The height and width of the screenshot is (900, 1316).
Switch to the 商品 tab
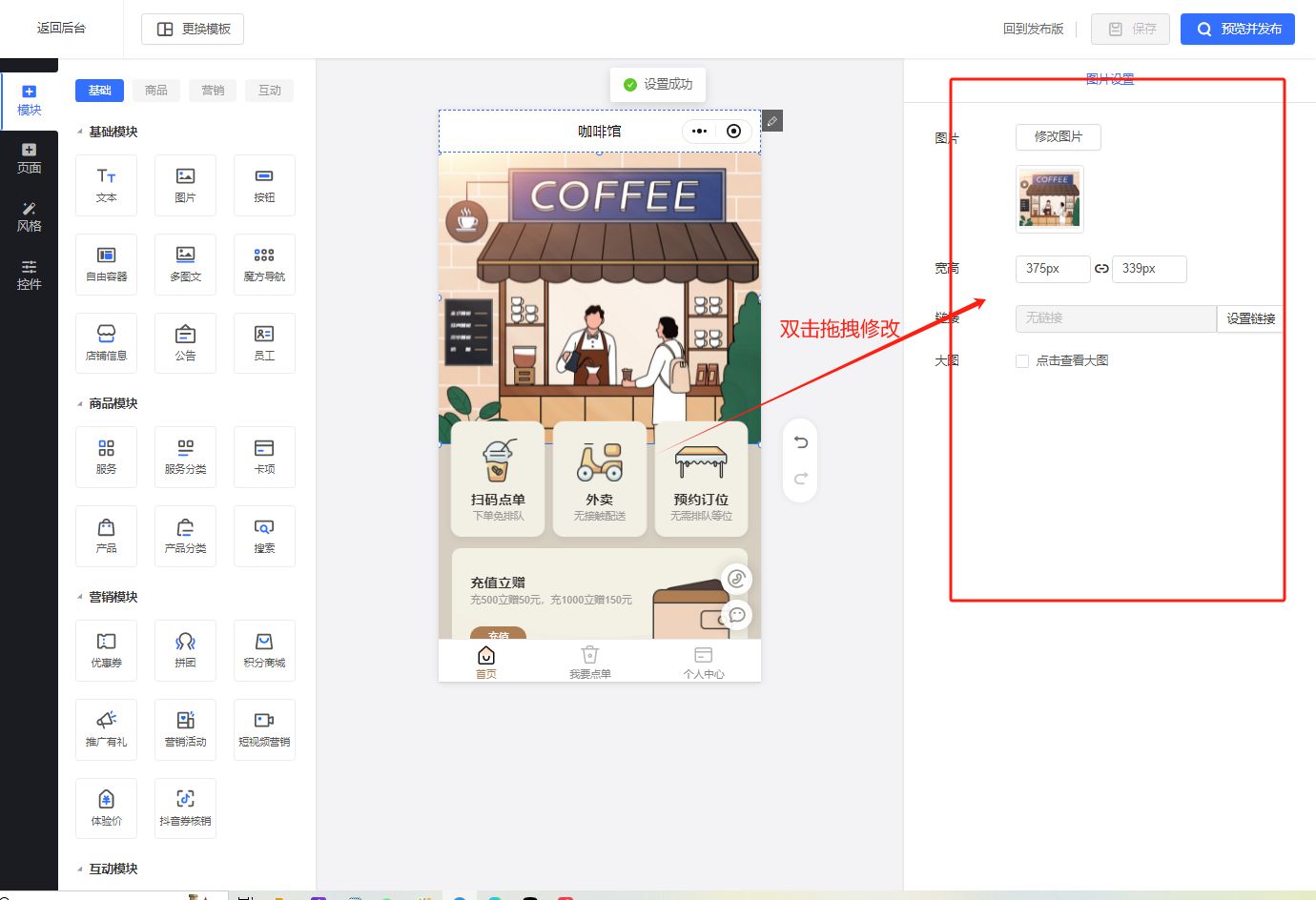click(x=156, y=91)
